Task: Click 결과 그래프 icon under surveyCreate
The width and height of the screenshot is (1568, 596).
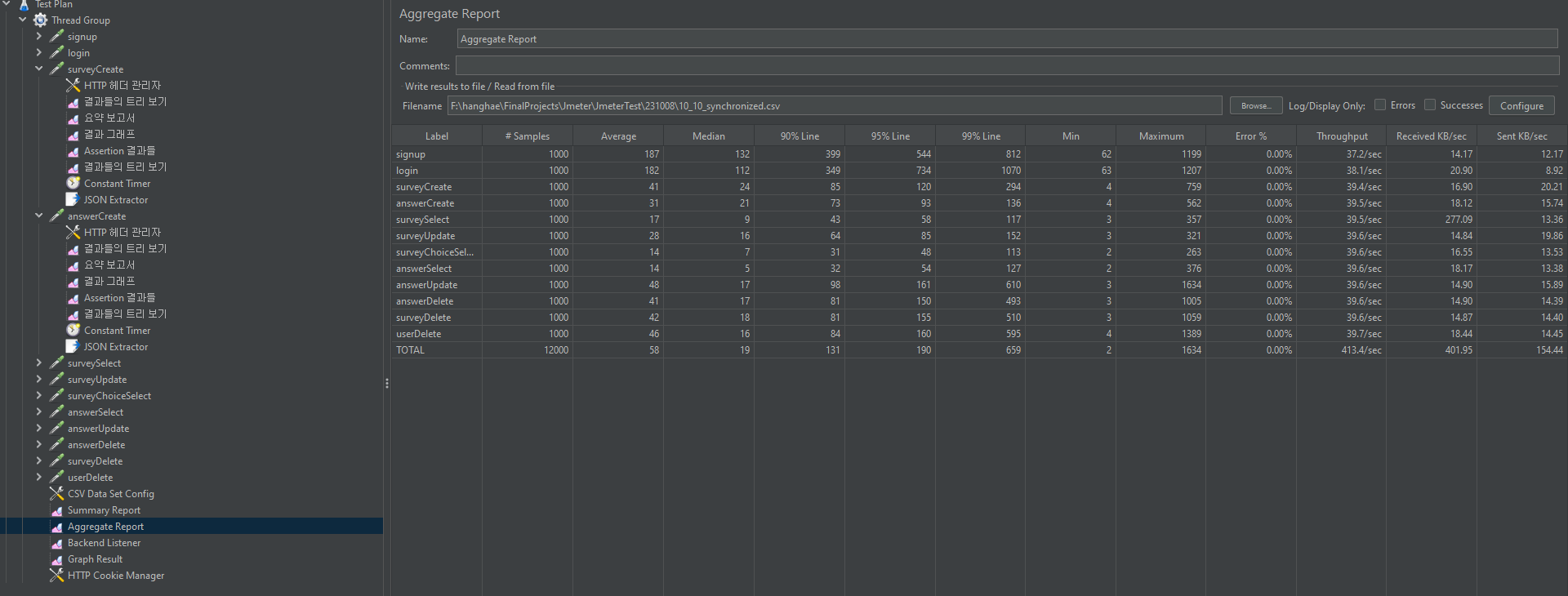Action: click(x=73, y=134)
